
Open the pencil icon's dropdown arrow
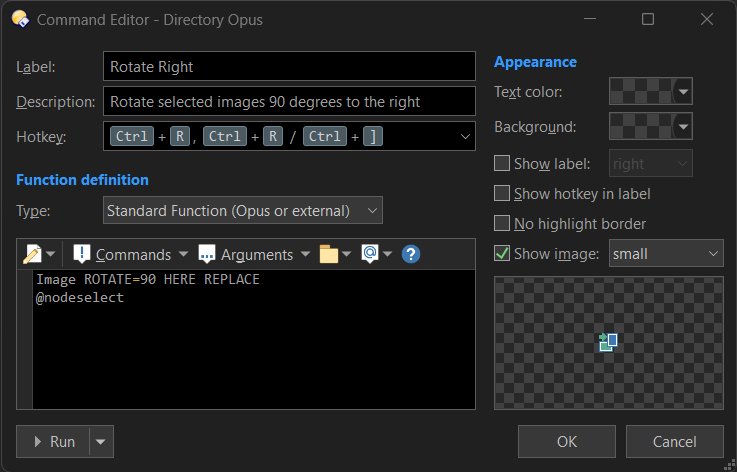[51, 254]
